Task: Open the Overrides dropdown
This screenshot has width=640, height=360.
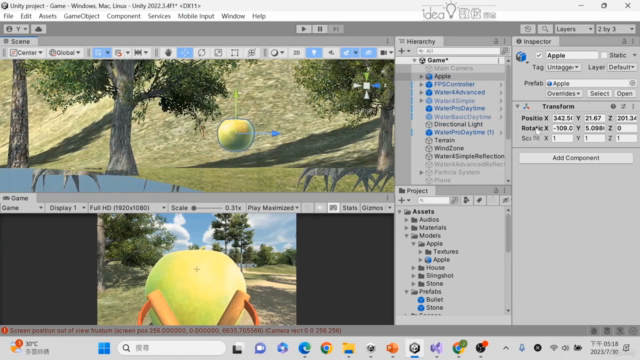Action: 563,93
